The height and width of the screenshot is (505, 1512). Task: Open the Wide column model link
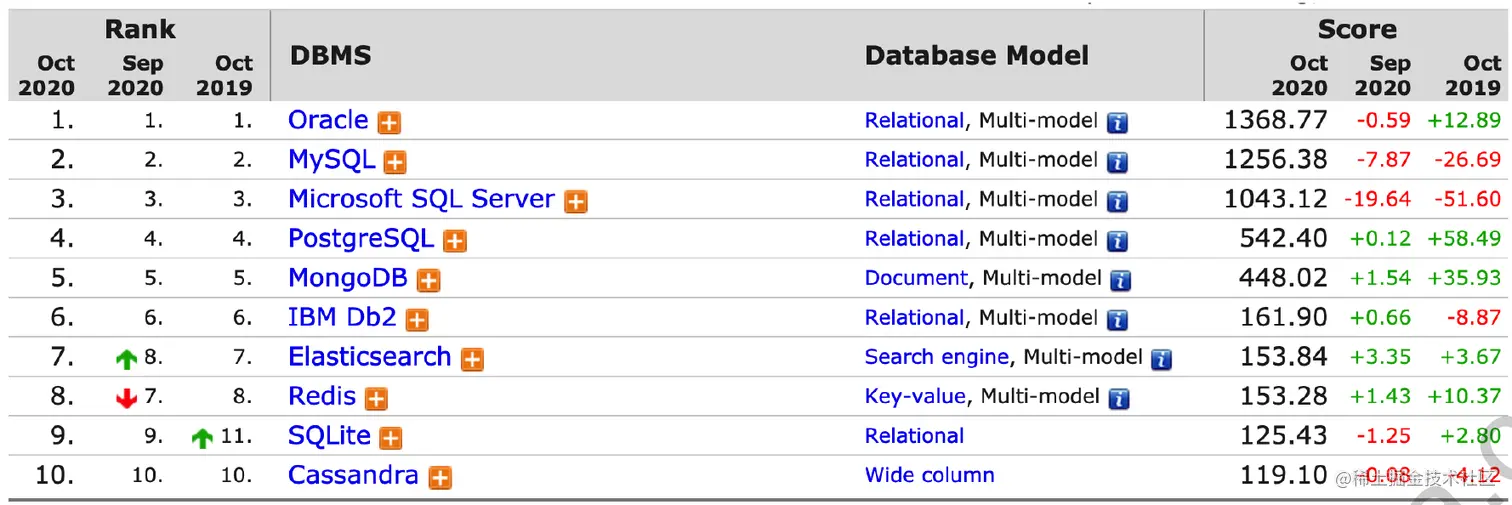click(929, 475)
